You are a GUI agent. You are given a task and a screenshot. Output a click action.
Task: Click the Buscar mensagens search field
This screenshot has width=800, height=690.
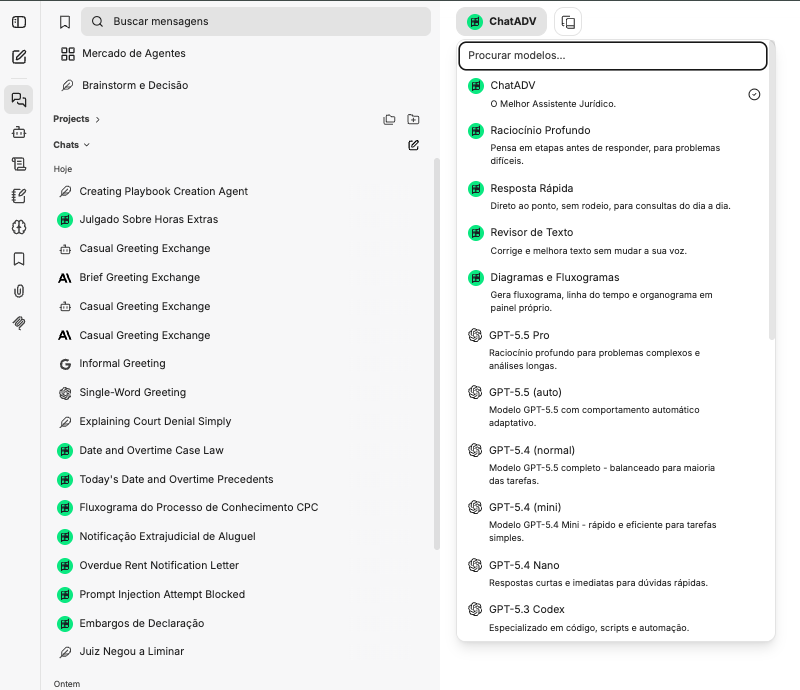[256, 21]
